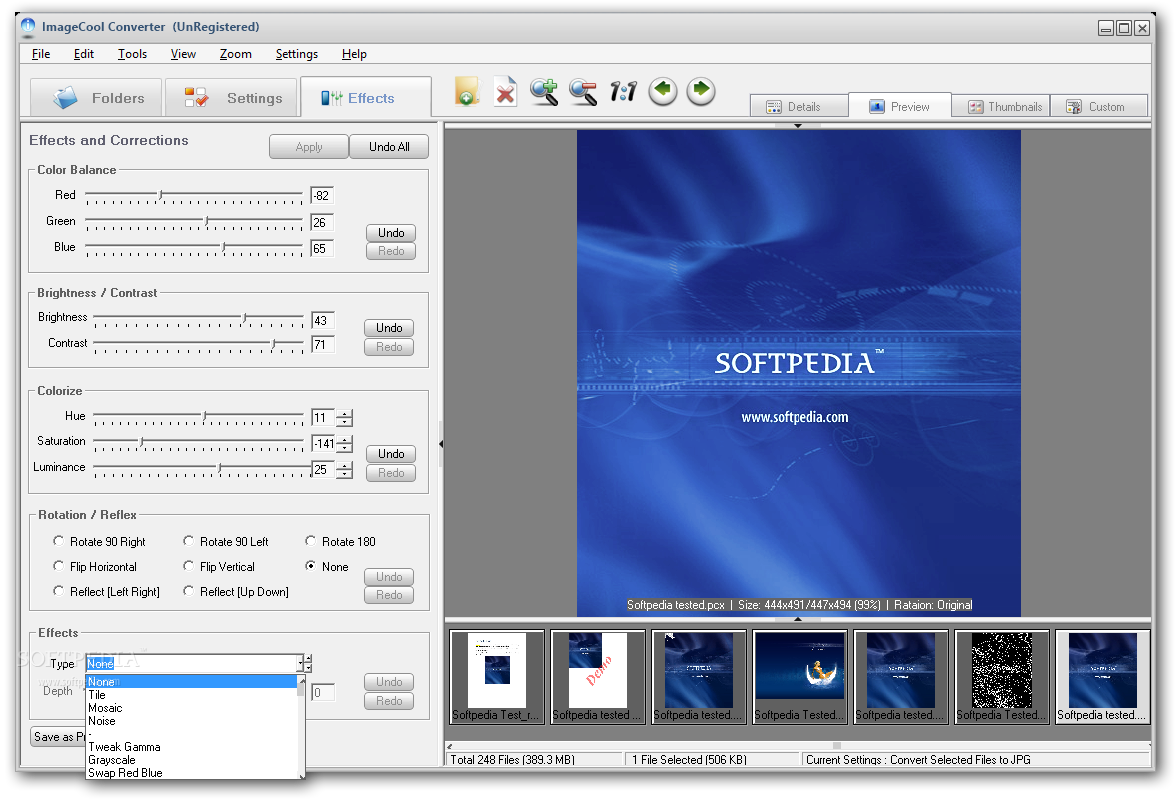This screenshot has width=1176, height=800.
Task: Open the Help menu
Action: (x=354, y=54)
